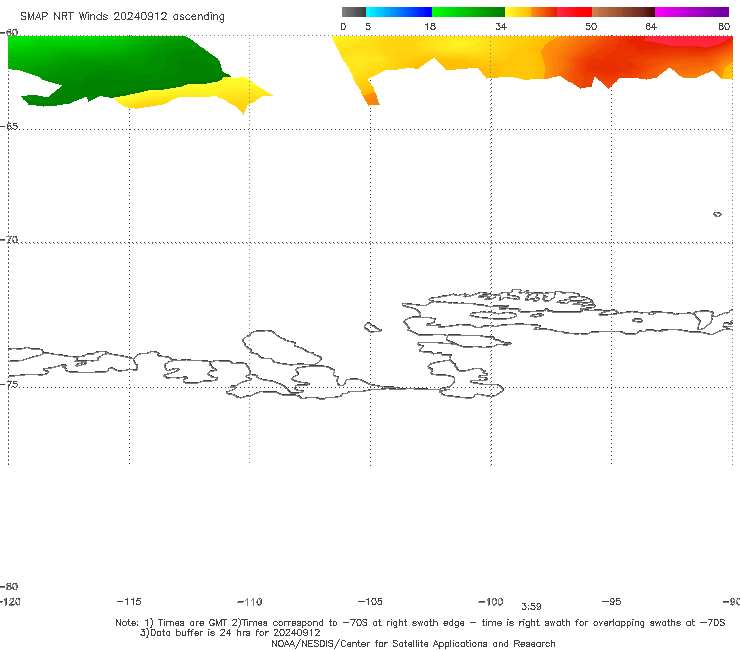
Task: Click the color bar scale label '18'
Action: [430, 26]
